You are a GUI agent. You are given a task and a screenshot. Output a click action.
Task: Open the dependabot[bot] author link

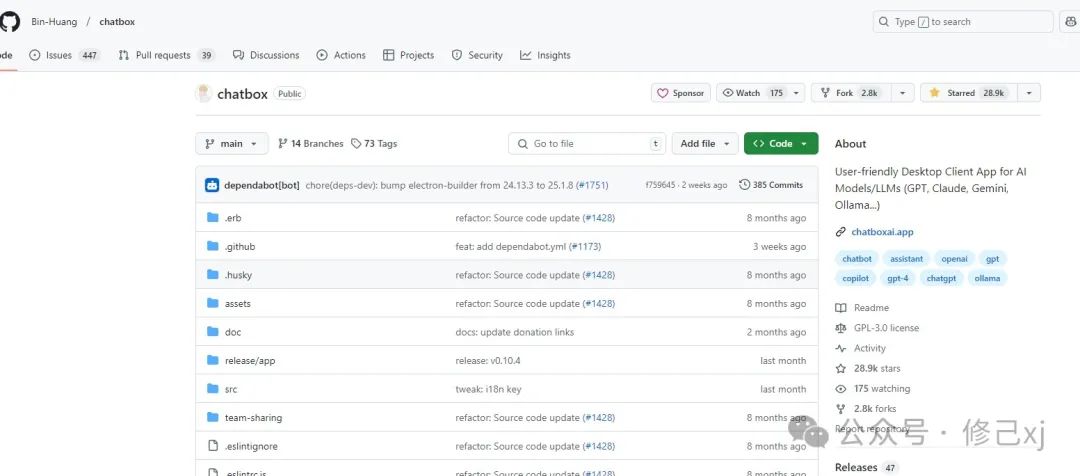262,185
